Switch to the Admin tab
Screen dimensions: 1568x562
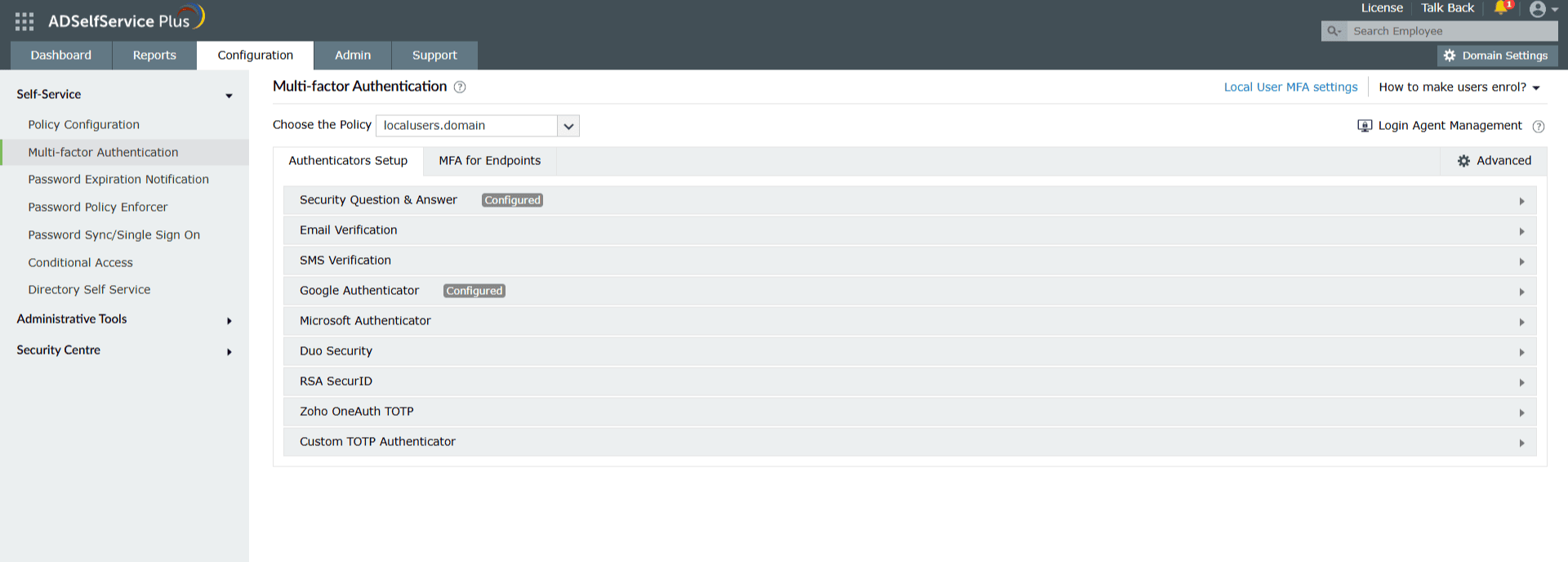[x=353, y=56]
